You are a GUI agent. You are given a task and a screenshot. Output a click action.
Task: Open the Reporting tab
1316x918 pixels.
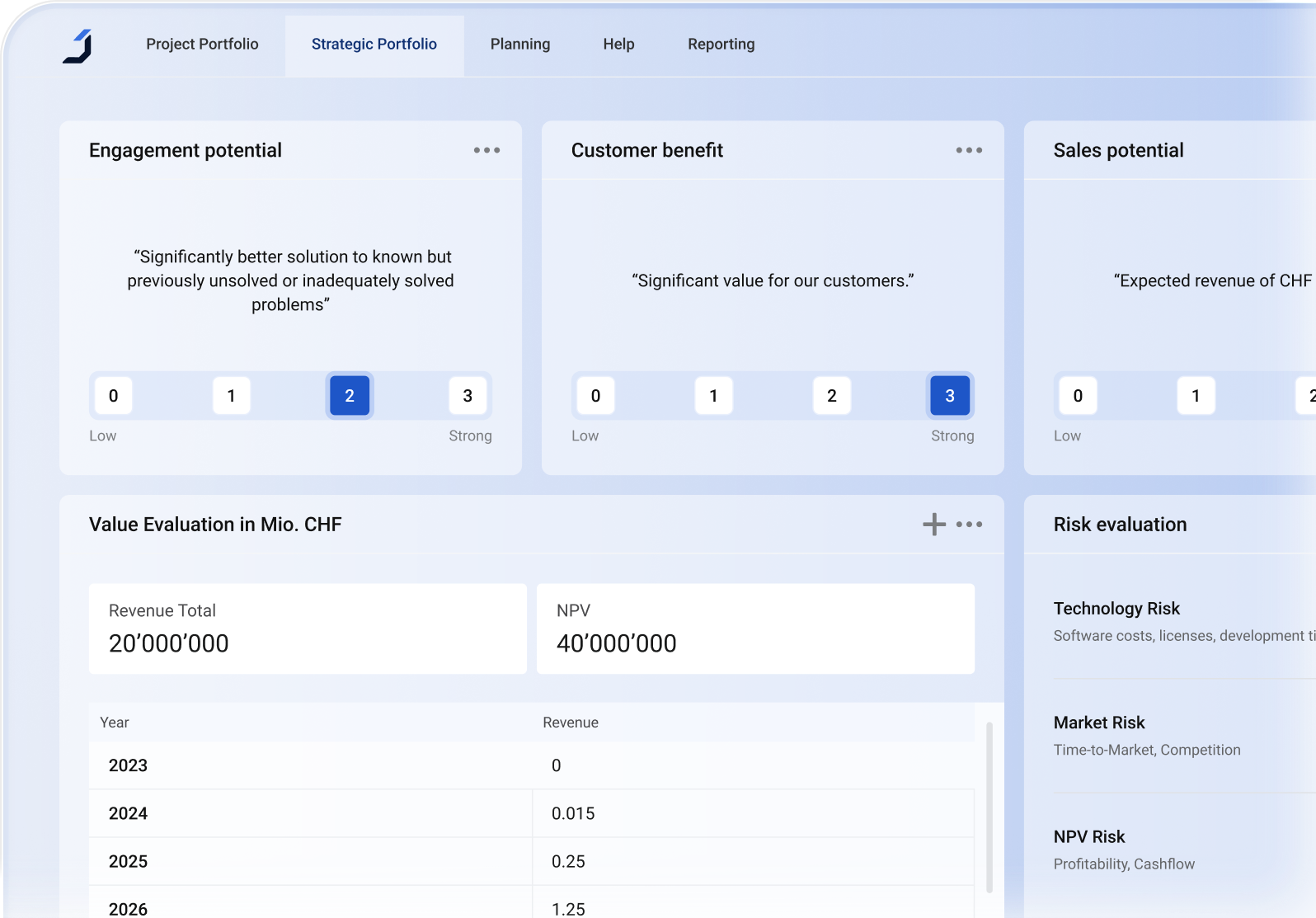click(721, 45)
